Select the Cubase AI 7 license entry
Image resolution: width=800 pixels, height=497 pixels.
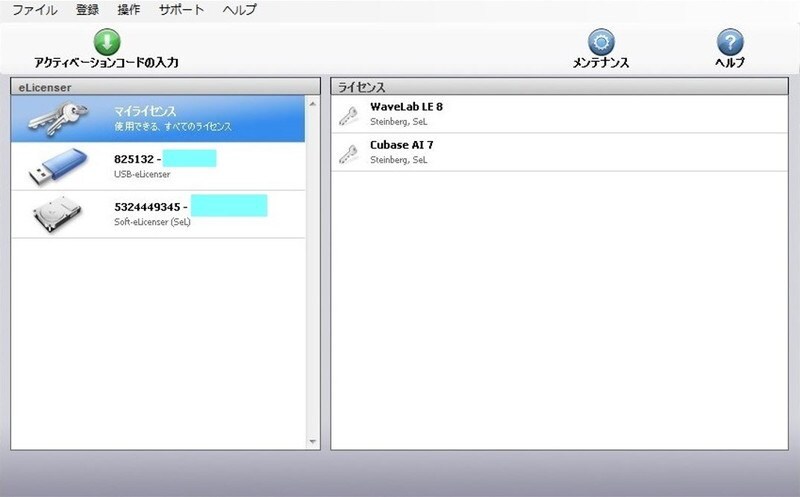[560, 152]
